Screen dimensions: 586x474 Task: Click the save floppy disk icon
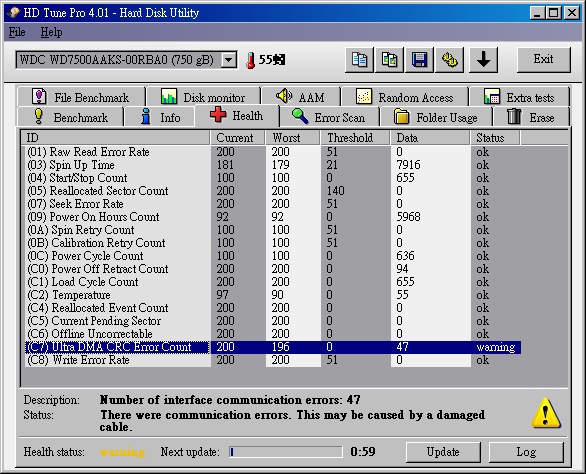pos(419,60)
